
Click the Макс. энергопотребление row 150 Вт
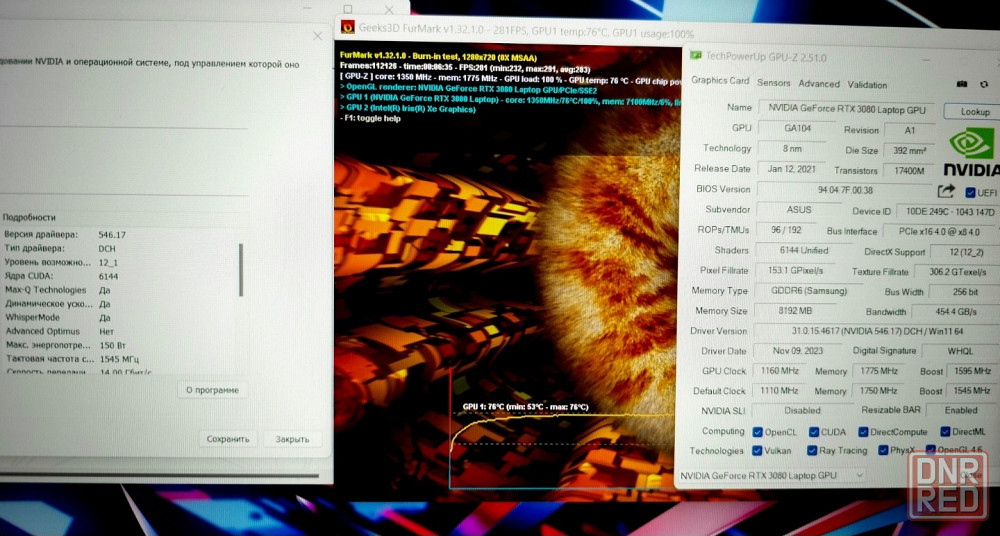[x=120, y=345]
